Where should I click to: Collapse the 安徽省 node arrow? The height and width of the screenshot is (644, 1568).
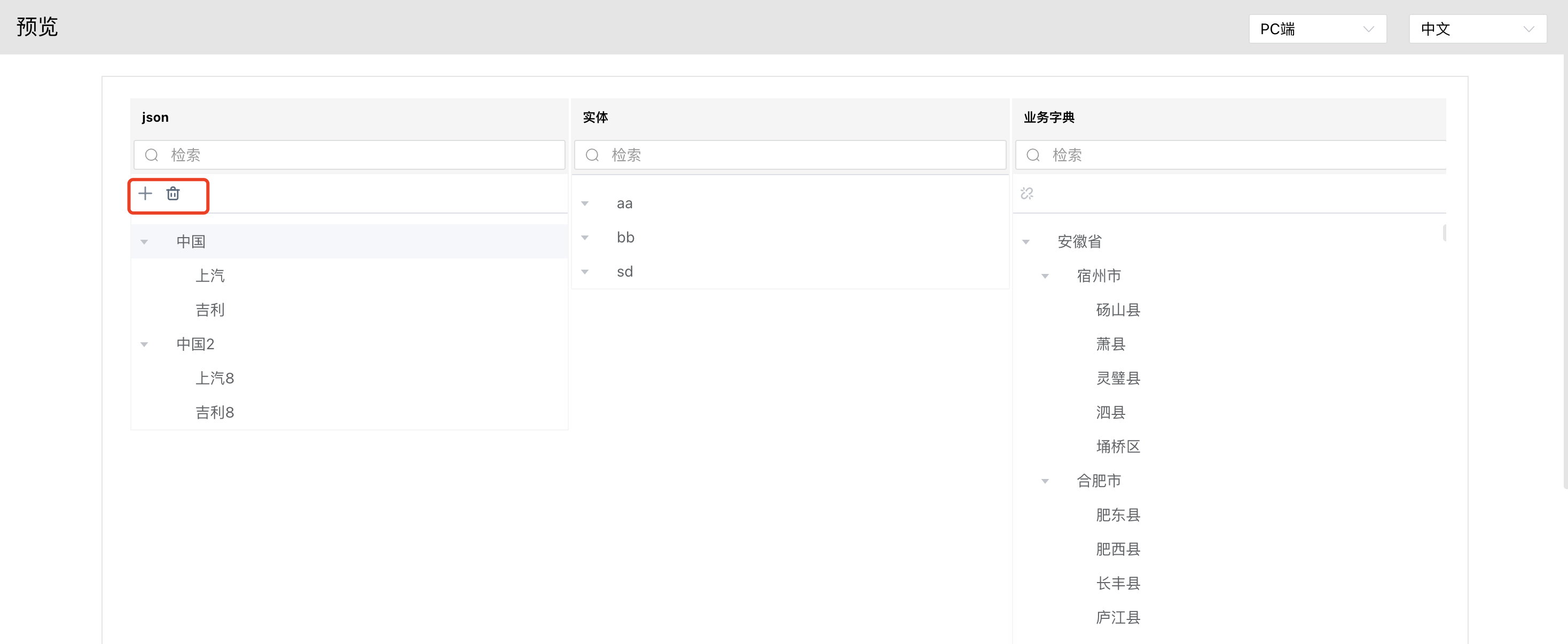click(x=1025, y=242)
